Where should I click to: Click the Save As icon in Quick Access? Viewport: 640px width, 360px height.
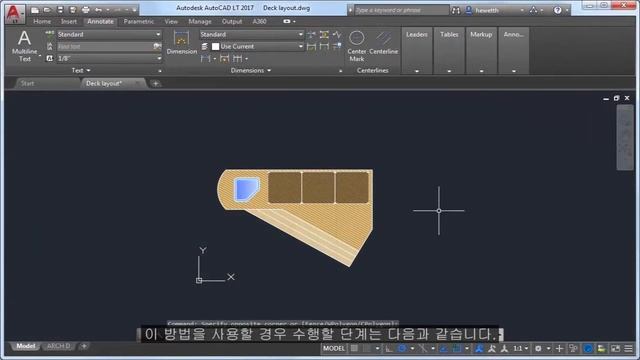click(x=73, y=10)
